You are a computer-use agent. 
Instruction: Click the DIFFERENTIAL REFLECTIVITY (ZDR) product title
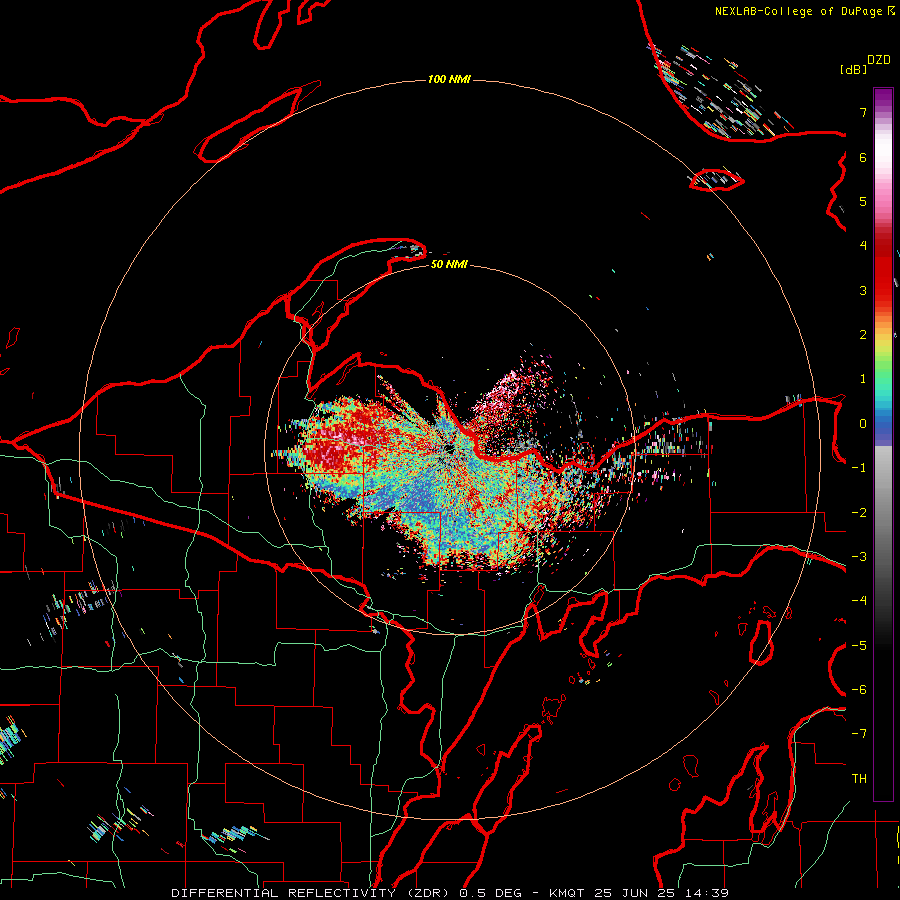click(312, 893)
